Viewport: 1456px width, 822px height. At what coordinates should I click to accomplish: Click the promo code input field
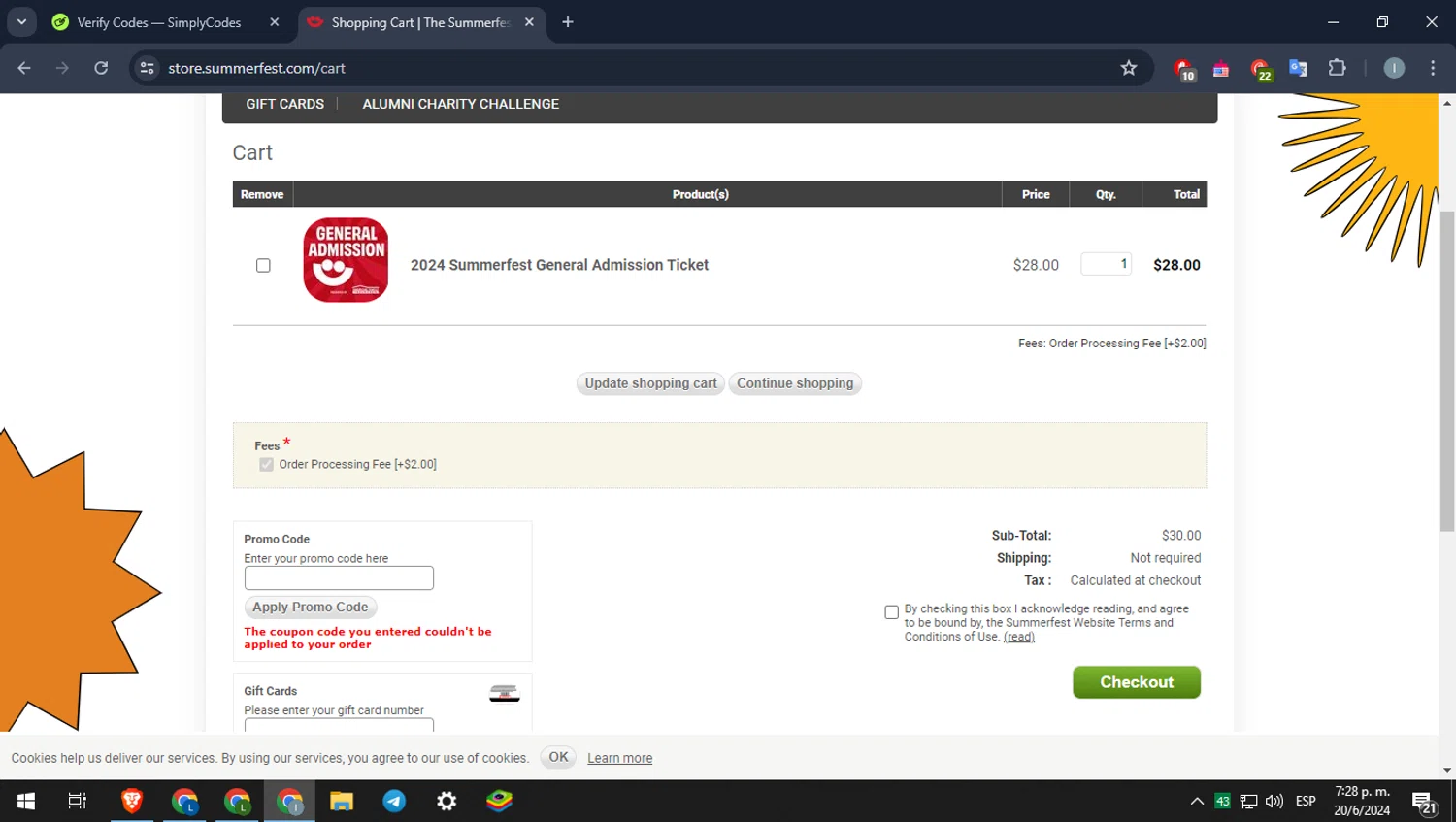pyautogui.click(x=339, y=578)
